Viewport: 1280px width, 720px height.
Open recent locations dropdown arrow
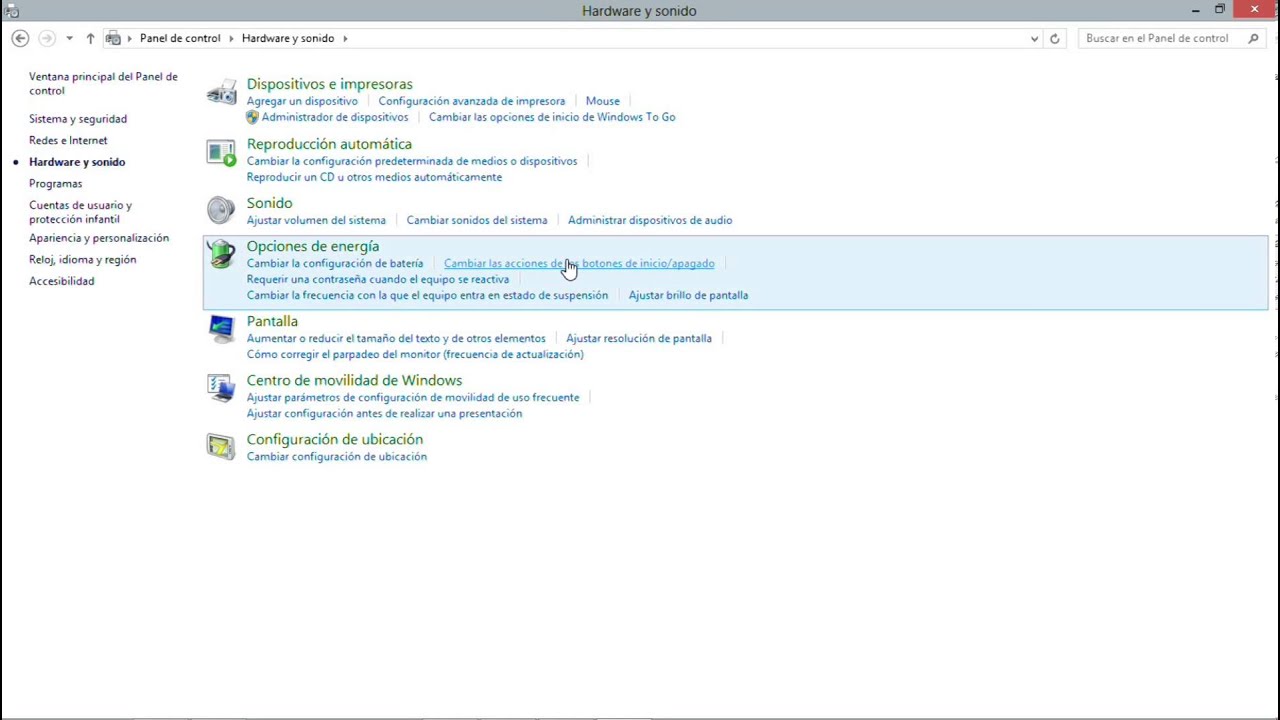[69, 38]
